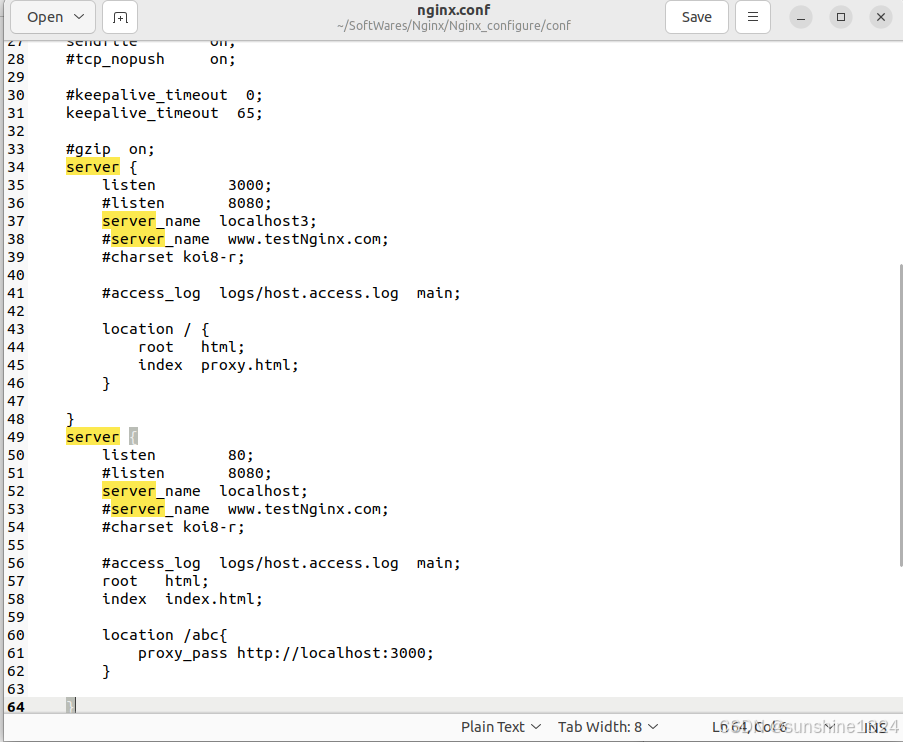Click '#tcp_nopush on;' on line 28

[151, 59]
